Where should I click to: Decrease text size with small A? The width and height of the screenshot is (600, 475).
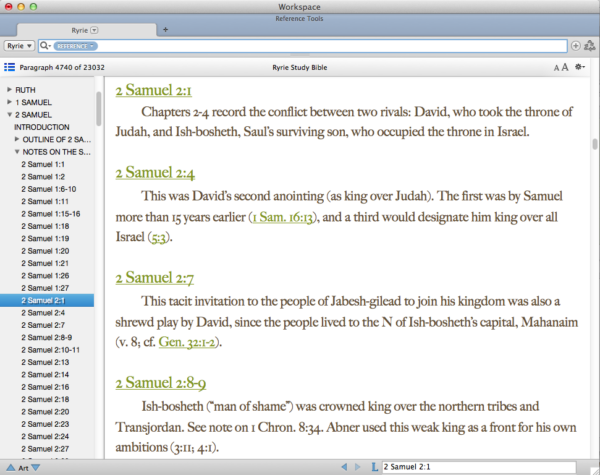click(x=556, y=68)
